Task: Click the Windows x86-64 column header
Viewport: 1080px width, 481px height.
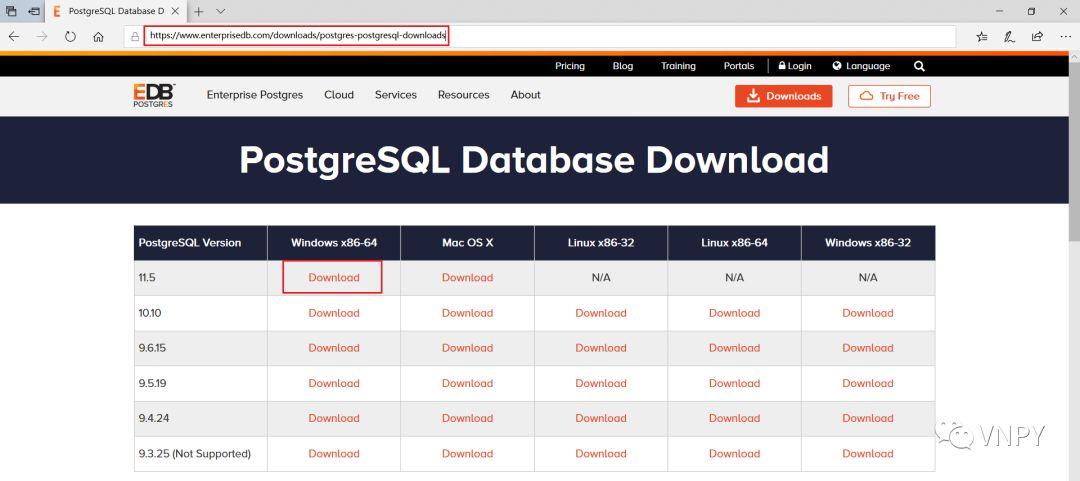Action: pyautogui.click(x=334, y=243)
